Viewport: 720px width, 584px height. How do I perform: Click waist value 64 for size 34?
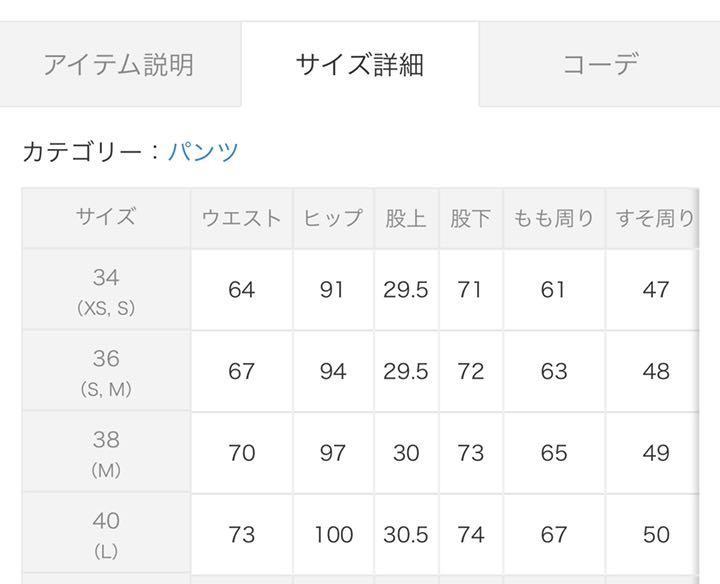[x=242, y=290]
